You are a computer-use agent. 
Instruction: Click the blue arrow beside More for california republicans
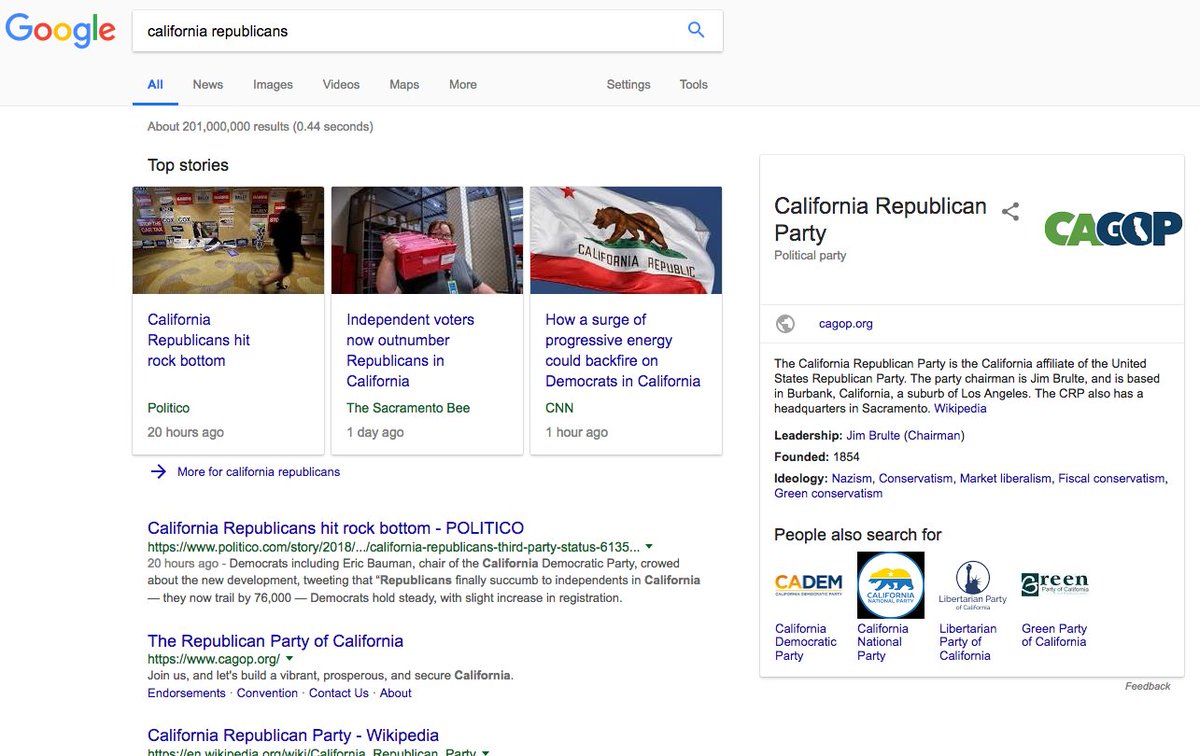pos(157,472)
